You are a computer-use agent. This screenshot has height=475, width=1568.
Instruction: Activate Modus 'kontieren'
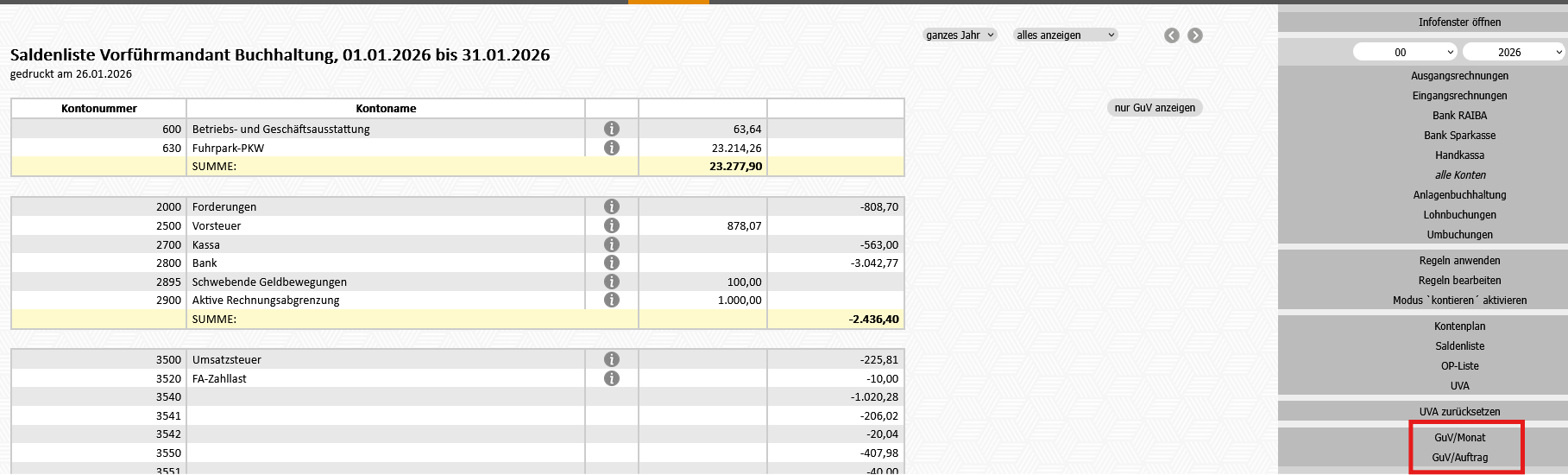pyautogui.click(x=1459, y=301)
